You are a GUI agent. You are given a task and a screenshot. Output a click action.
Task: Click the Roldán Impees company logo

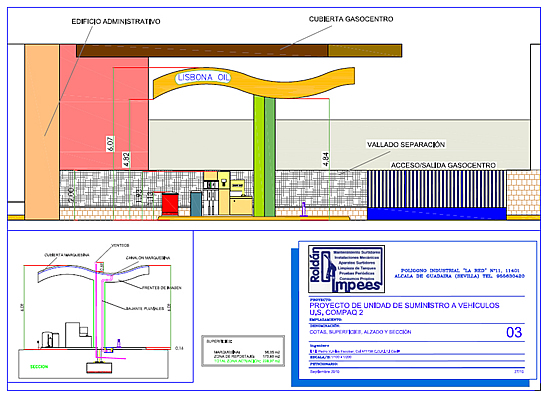(346, 269)
